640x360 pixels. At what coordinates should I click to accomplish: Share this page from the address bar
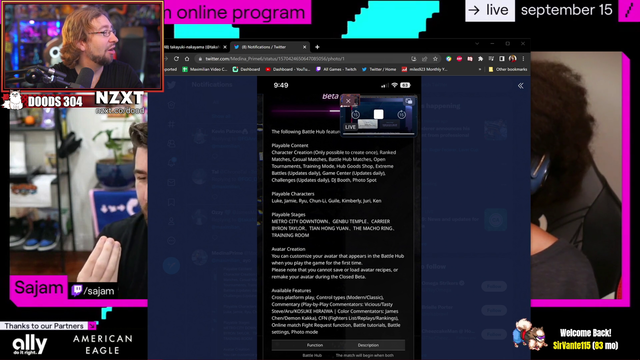pyautogui.click(x=424, y=59)
